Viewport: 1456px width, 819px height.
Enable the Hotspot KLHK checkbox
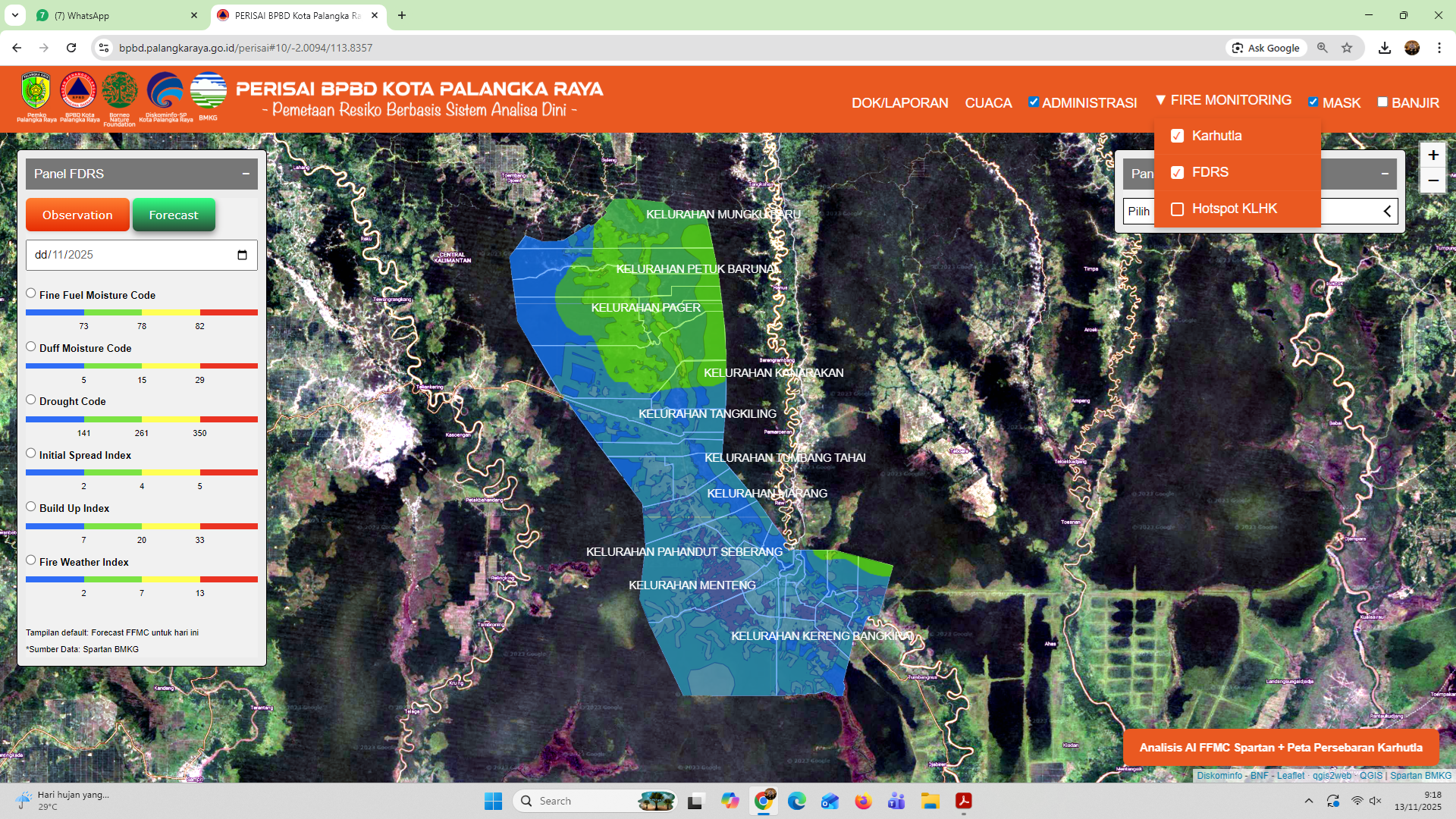pyautogui.click(x=1177, y=209)
